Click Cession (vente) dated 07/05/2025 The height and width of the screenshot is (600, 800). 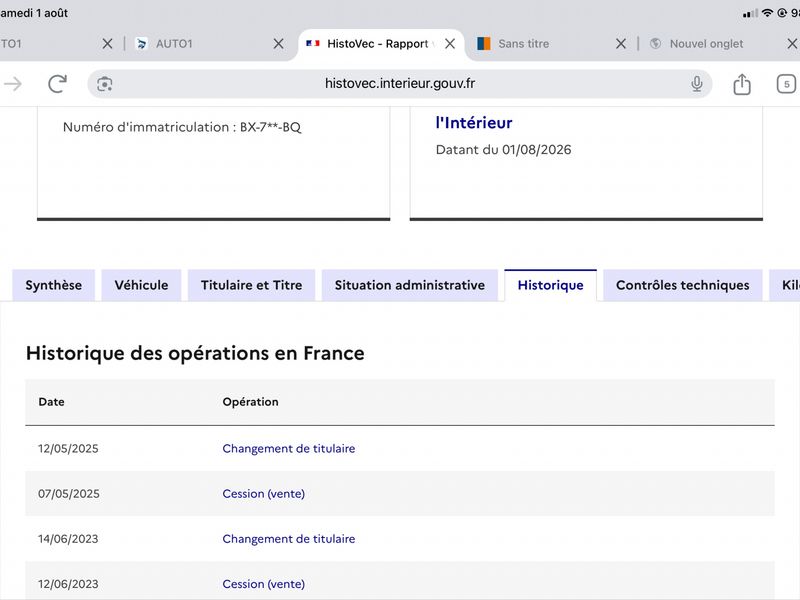[x=264, y=493]
